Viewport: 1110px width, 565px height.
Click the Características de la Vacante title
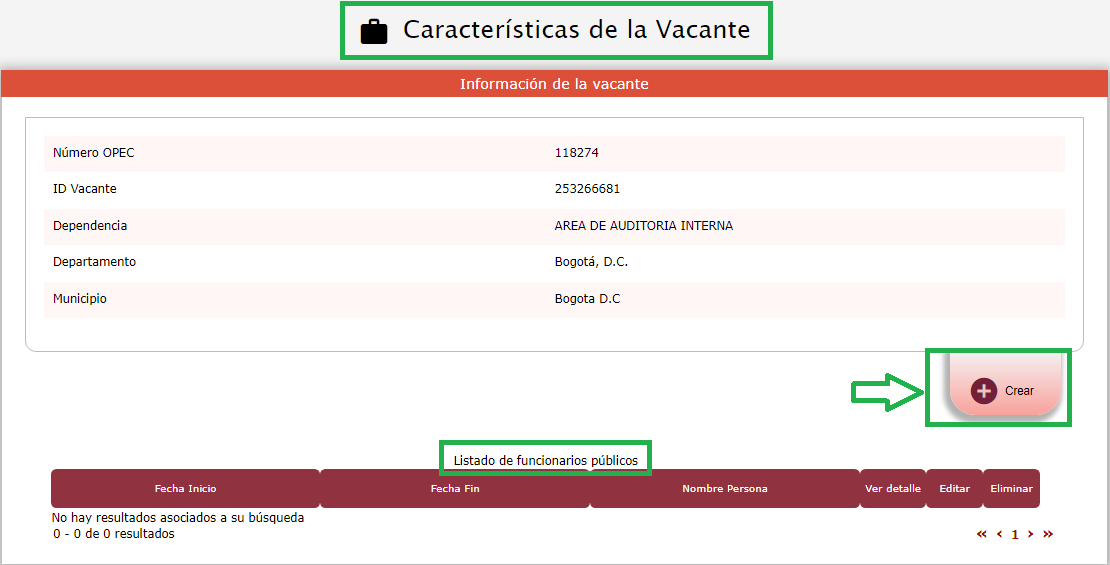(576, 30)
